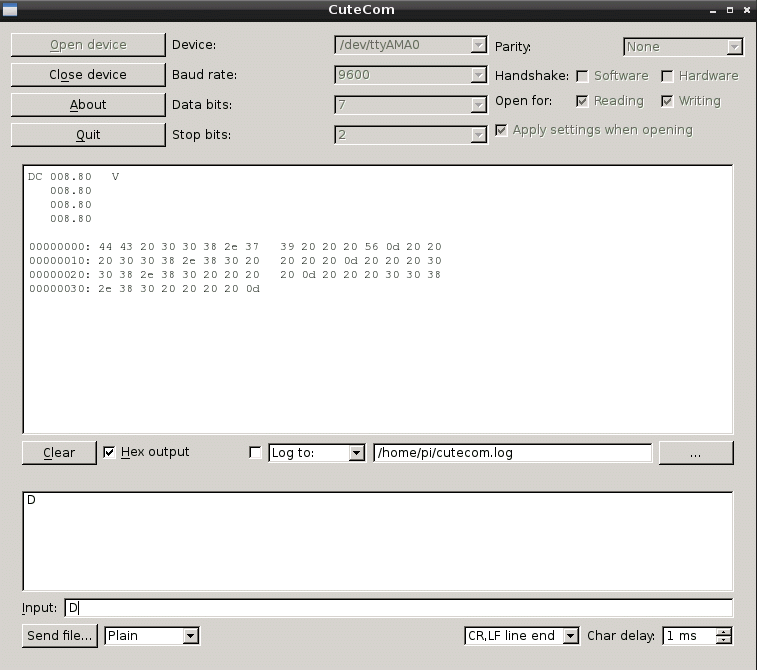Toggle Hex output checkbox
This screenshot has height=670, width=757.
[x=109, y=452]
